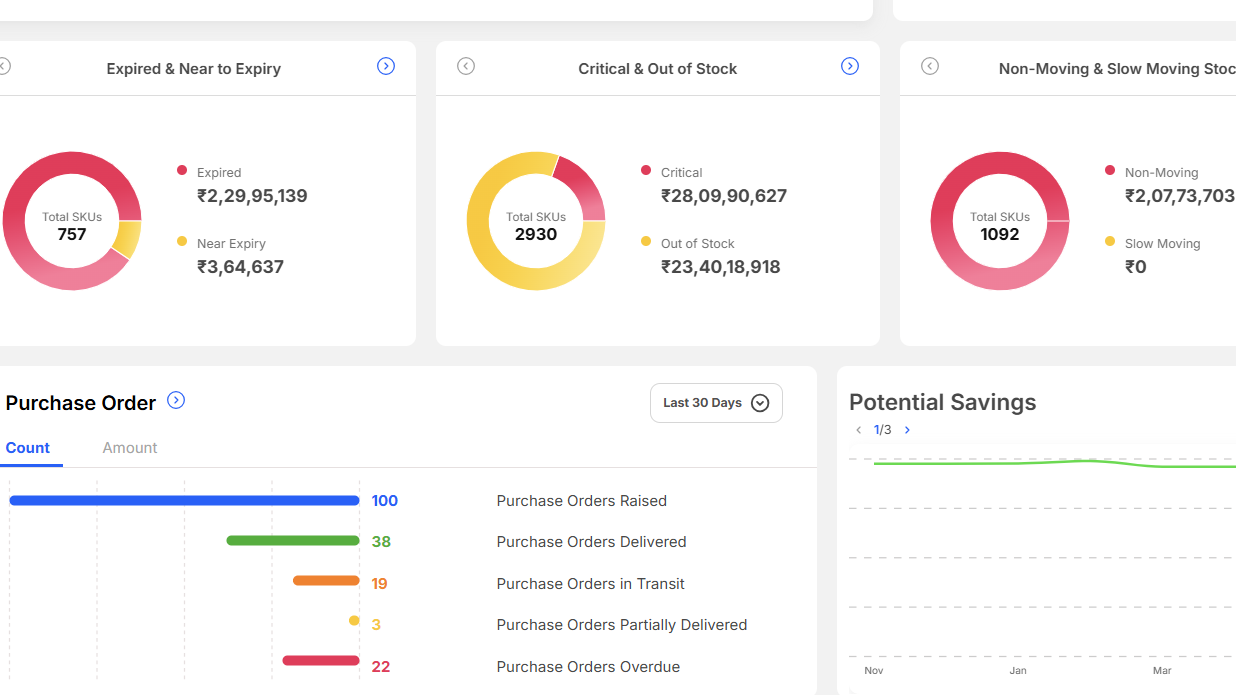
Task: Click the Purchase Orders Overdue label
Action: coord(588,667)
